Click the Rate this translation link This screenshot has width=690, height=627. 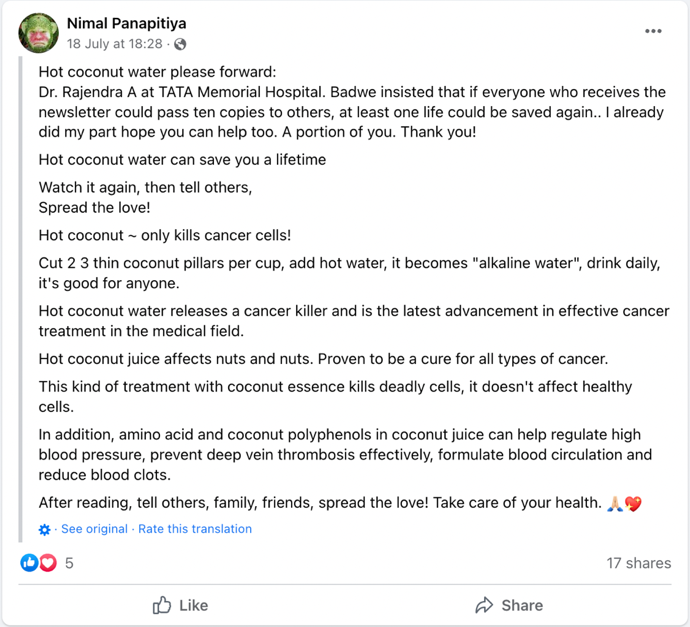(195, 529)
